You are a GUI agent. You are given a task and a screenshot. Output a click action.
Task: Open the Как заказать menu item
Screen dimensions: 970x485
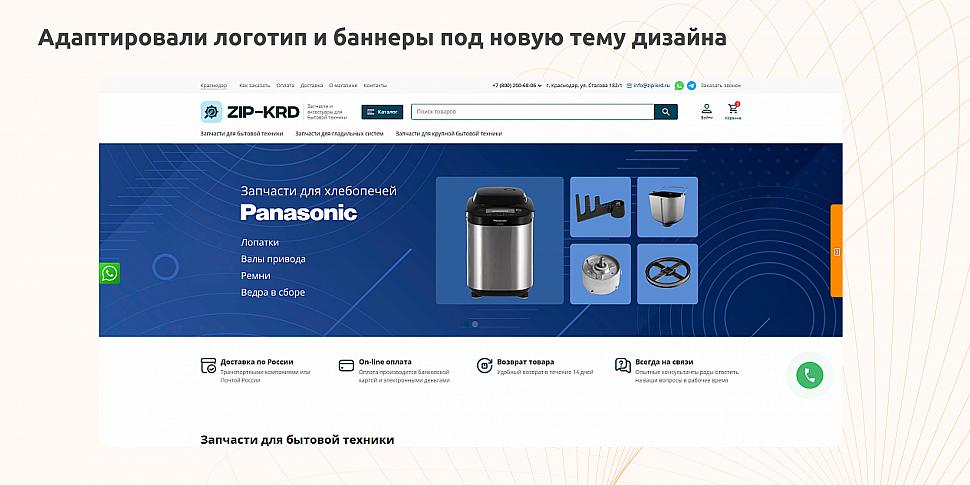pos(255,85)
